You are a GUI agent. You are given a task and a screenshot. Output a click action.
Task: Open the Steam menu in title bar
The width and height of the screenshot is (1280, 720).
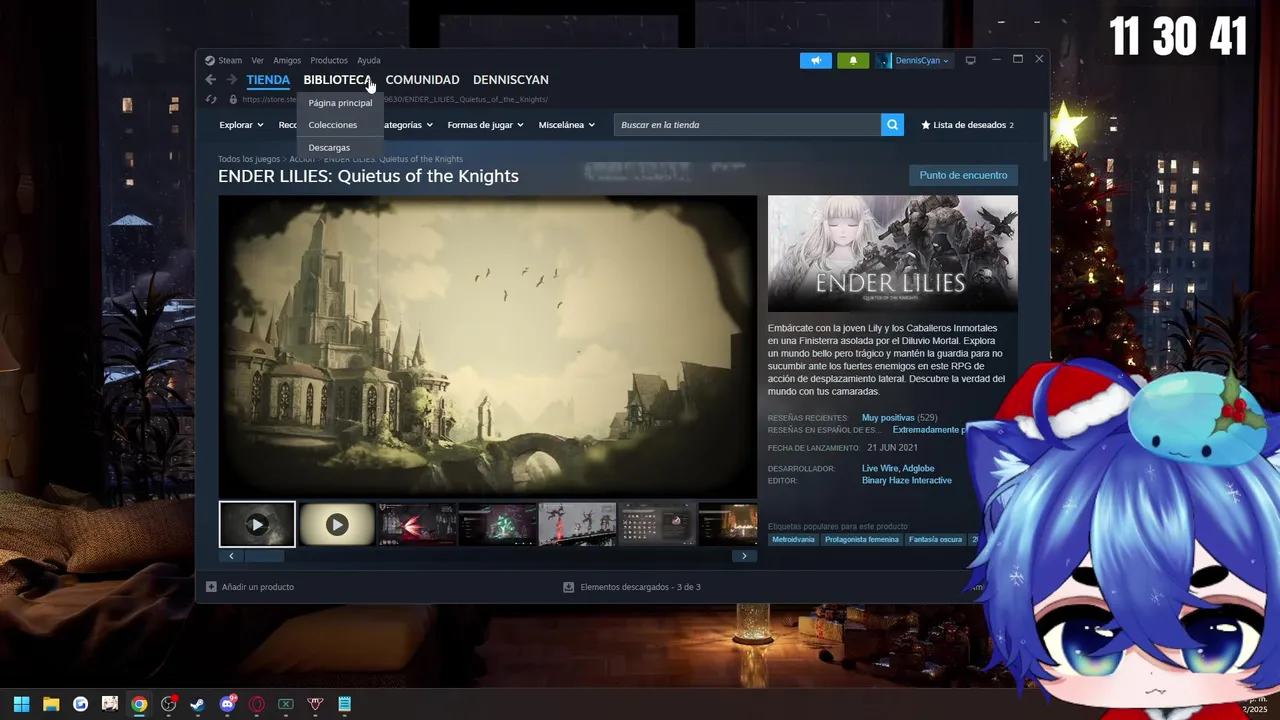[x=224, y=60]
